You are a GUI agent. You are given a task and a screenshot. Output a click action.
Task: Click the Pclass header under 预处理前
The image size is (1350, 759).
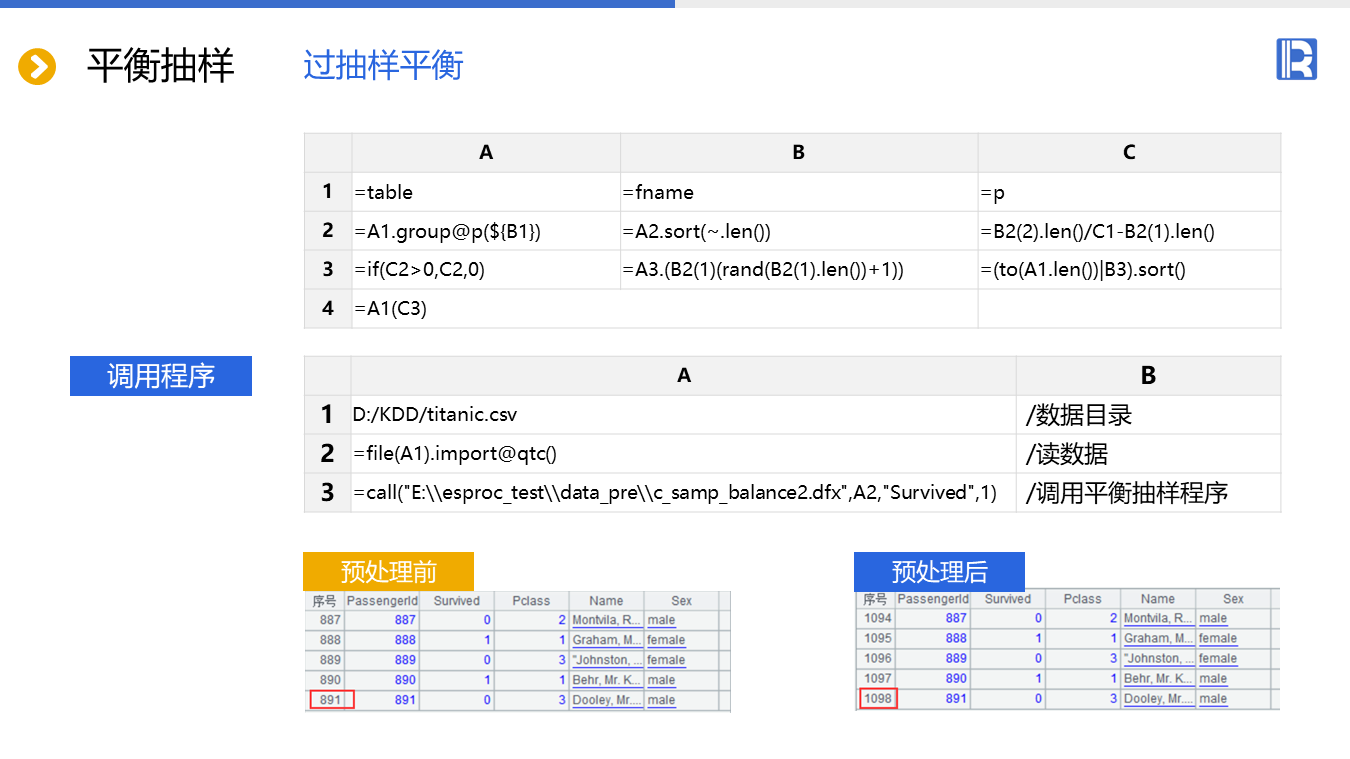[531, 601]
